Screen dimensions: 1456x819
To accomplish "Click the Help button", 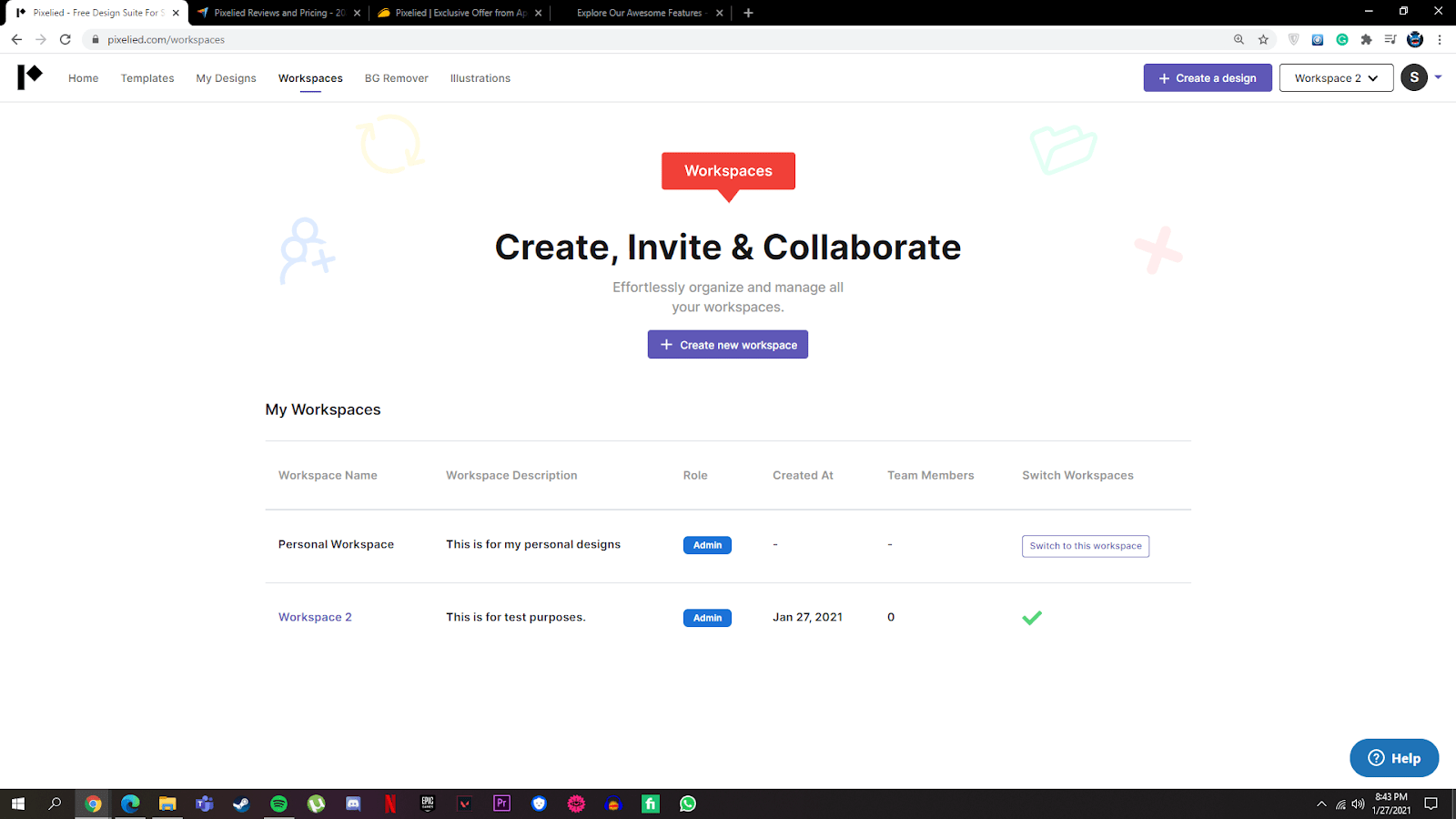I will click(1394, 757).
